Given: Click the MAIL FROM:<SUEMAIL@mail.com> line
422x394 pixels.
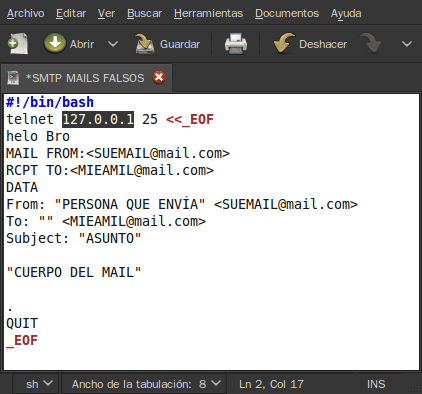Looking at the screenshot, I should pos(118,153).
